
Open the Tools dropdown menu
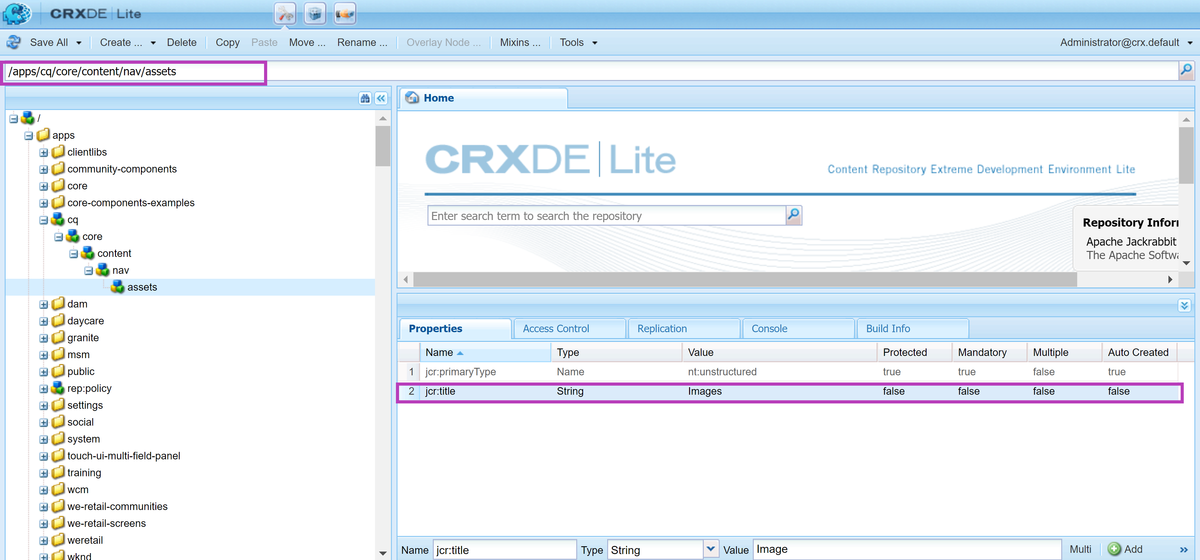[x=578, y=42]
